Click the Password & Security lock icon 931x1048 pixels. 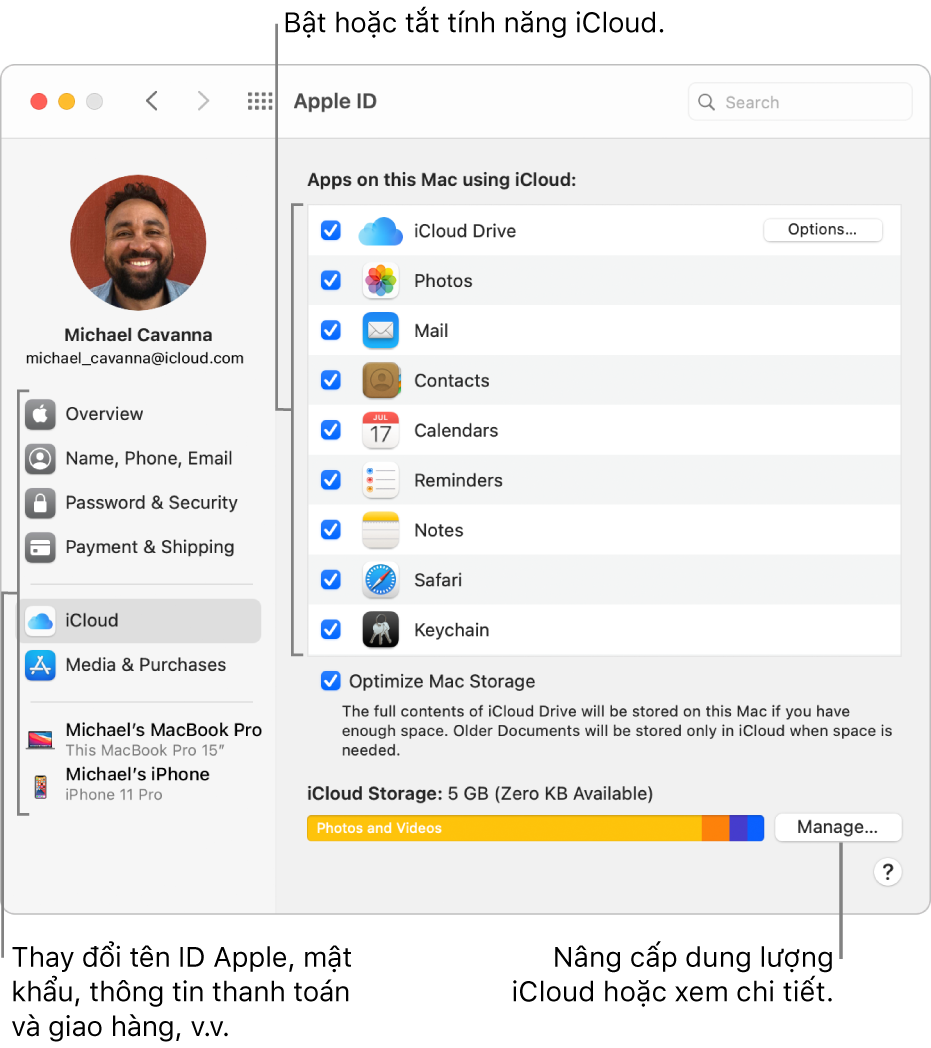(x=40, y=503)
